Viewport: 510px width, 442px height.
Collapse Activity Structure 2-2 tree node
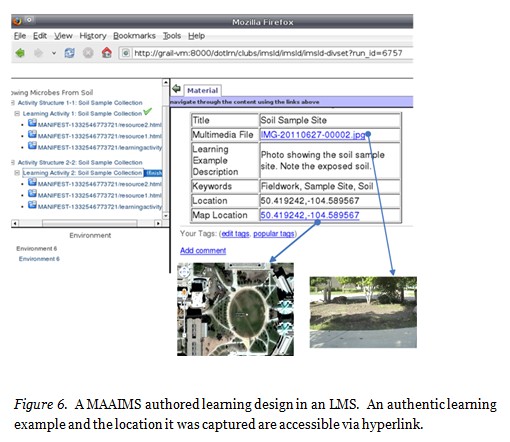click(13, 162)
